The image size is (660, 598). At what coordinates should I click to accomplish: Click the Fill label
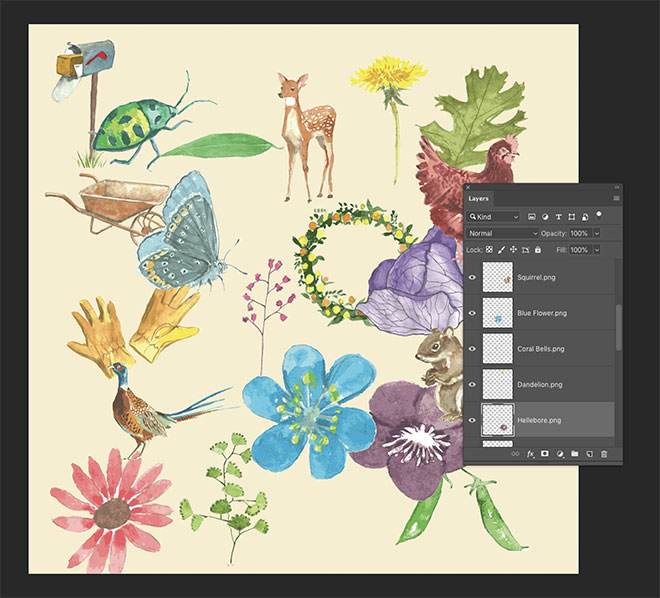[561, 250]
